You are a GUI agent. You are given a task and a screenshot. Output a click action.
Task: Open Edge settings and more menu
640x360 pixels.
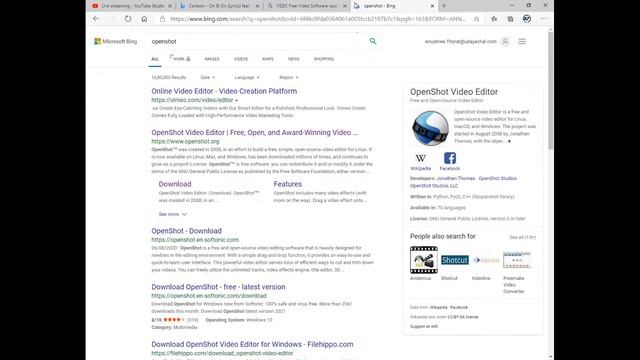[x=544, y=19]
